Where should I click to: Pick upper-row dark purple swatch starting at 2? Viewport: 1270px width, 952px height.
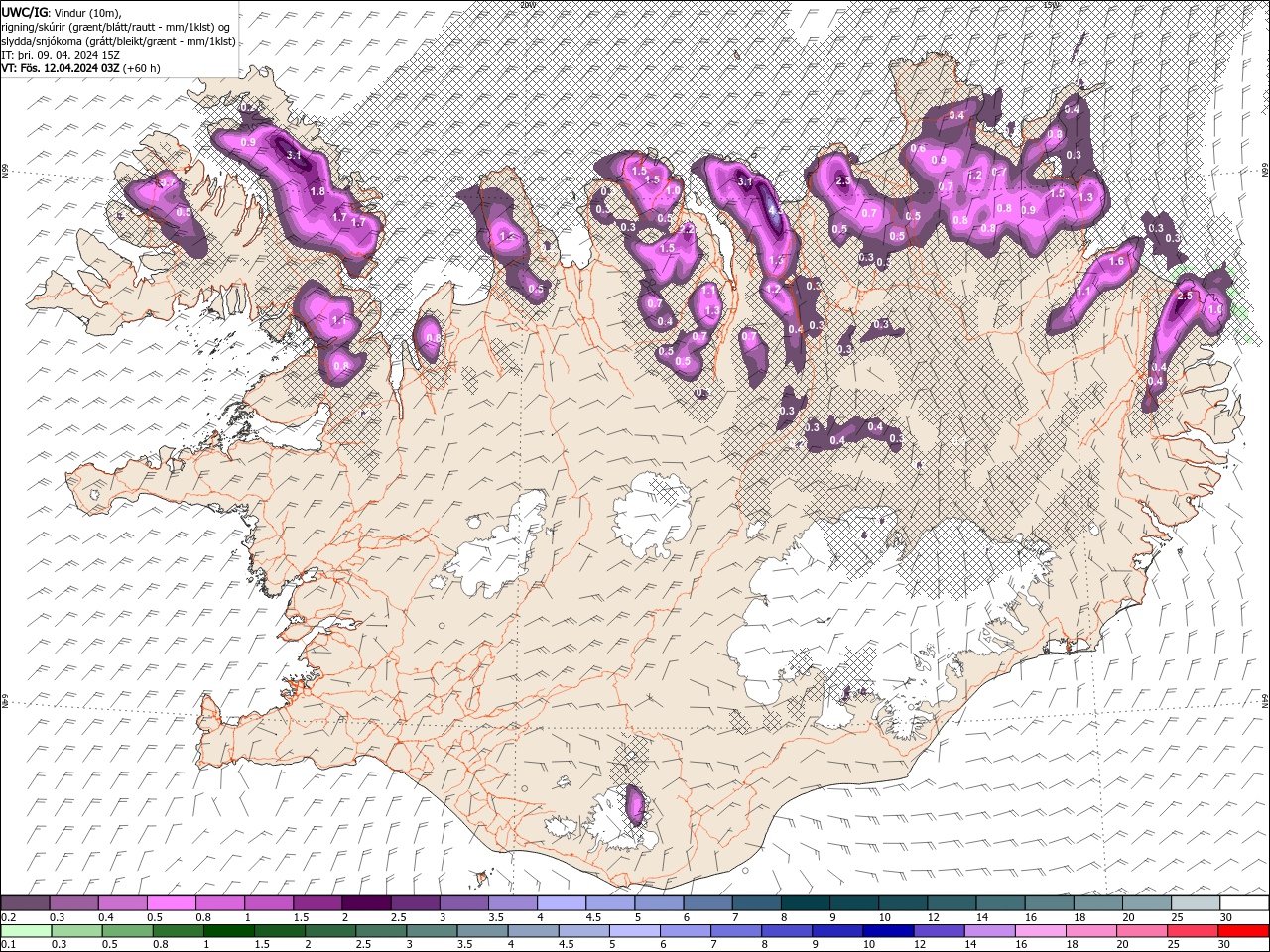click(x=366, y=903)
